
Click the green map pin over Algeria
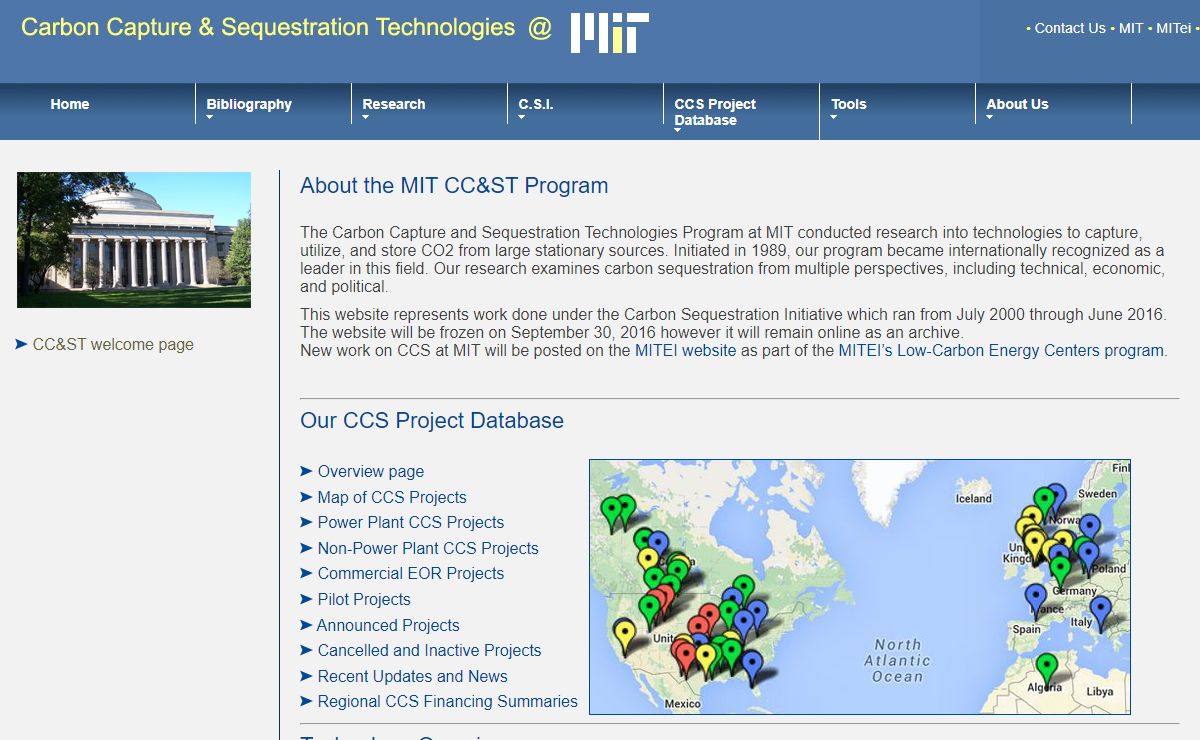pyautogui.click(x=1046, y=669)
